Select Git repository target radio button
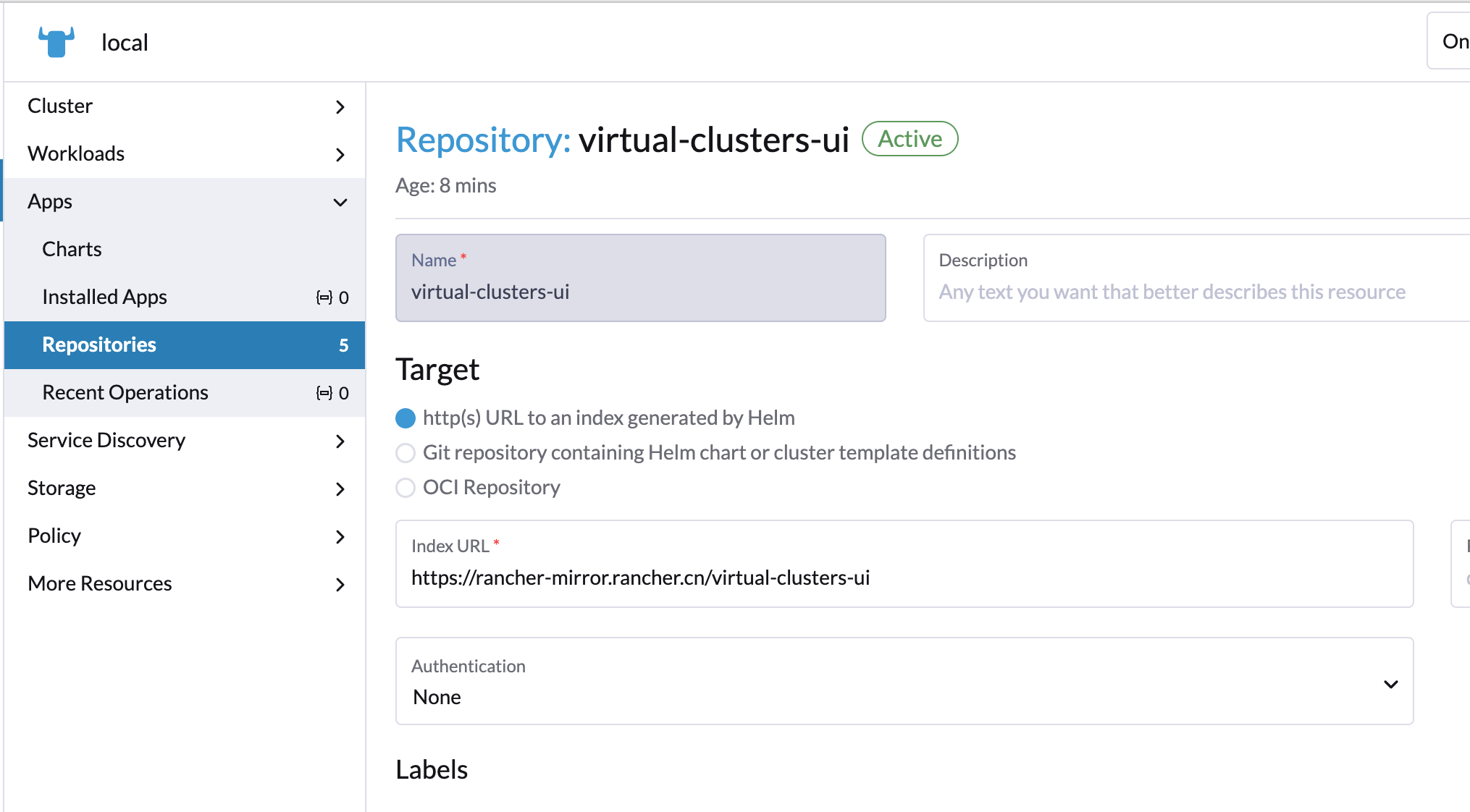The height and width of the screenshot is (812, 1470). tap(406, 453)
